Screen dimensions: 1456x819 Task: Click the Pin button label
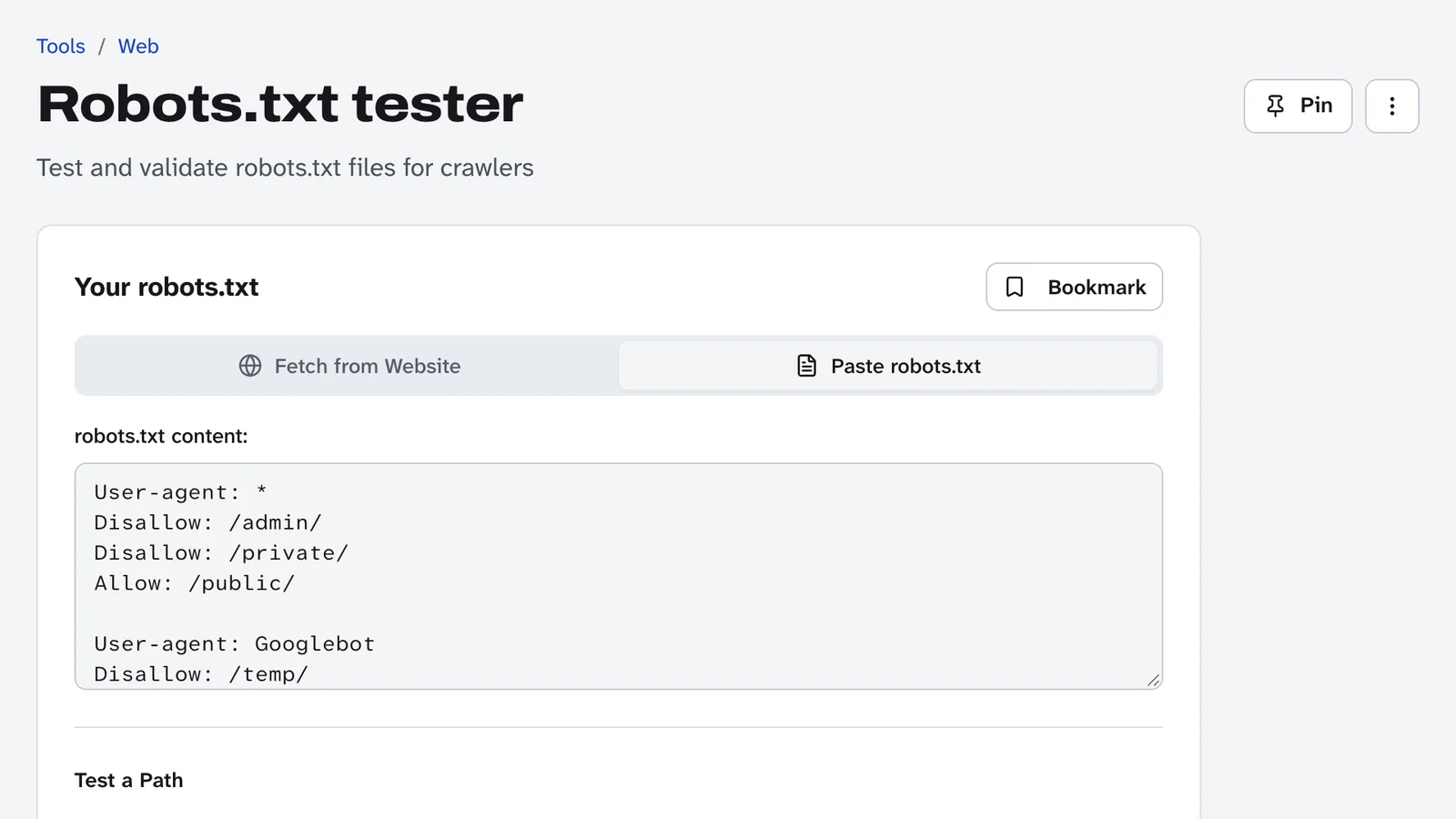click(x=1316, y=106)
